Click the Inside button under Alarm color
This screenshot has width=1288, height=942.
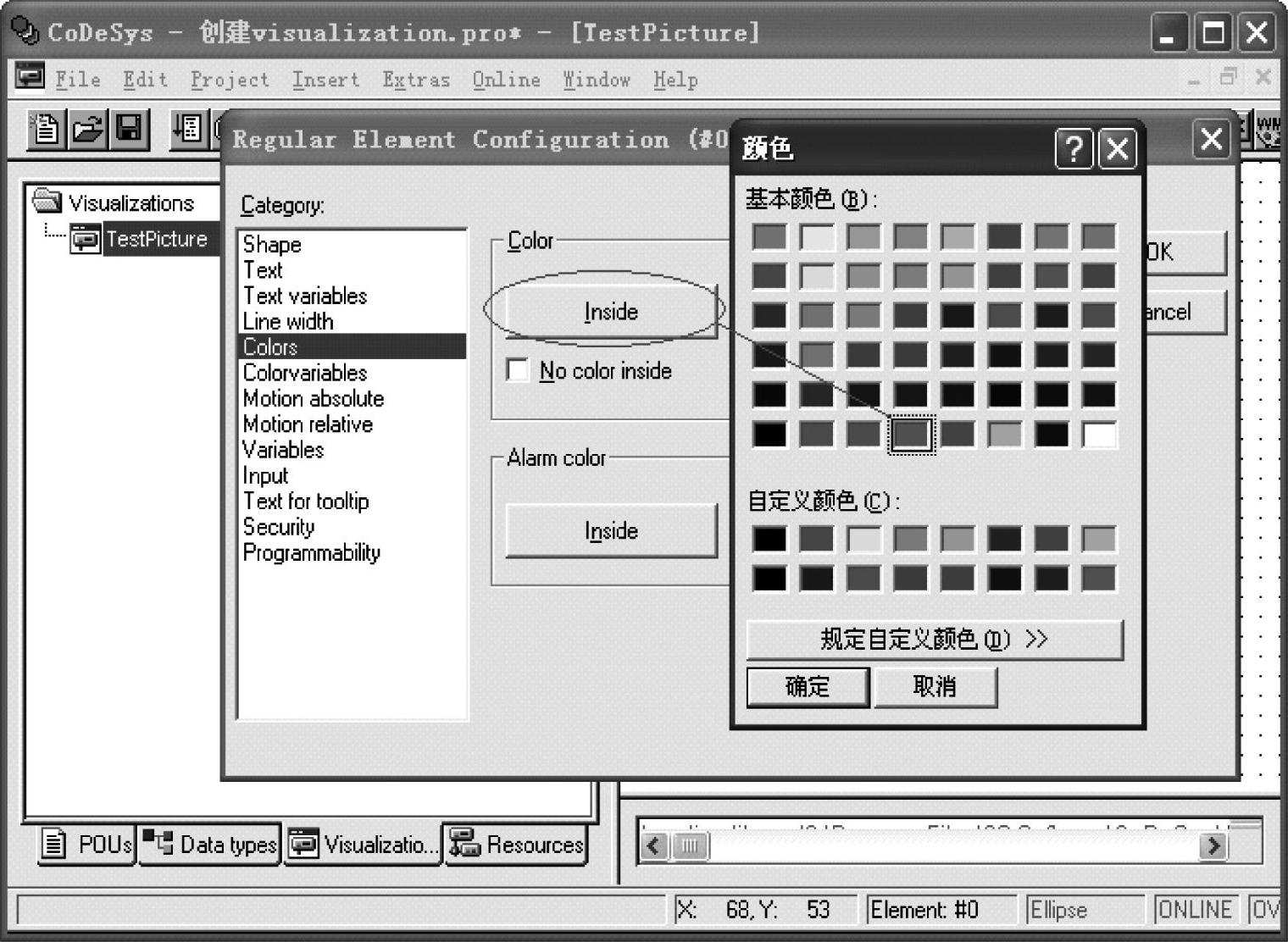pos(611,531)
